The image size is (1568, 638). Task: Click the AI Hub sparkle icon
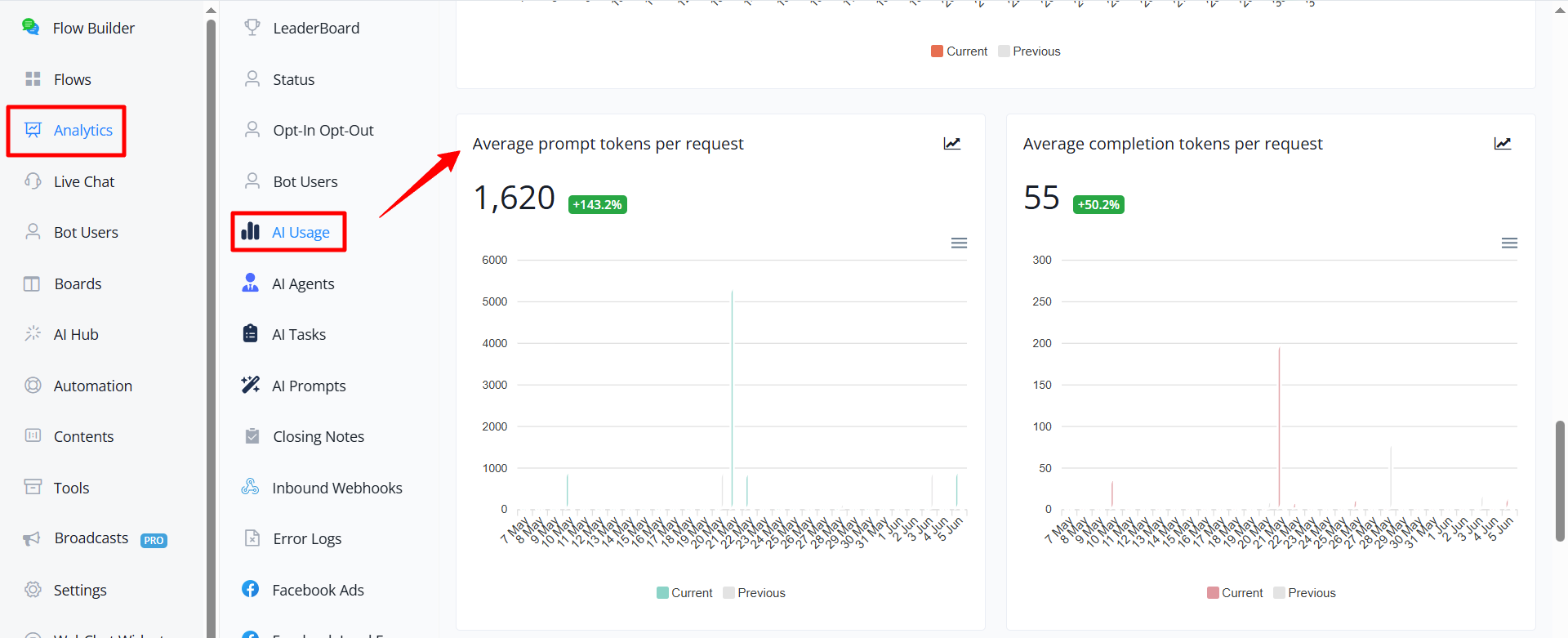(33, 333)
